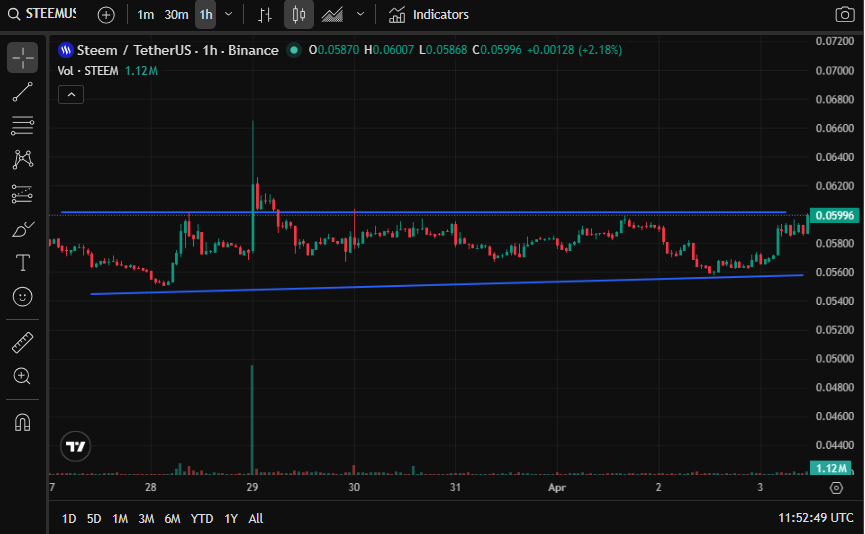Set range to 1M
Screen dimensions: 865x534
tap(120, 519)
